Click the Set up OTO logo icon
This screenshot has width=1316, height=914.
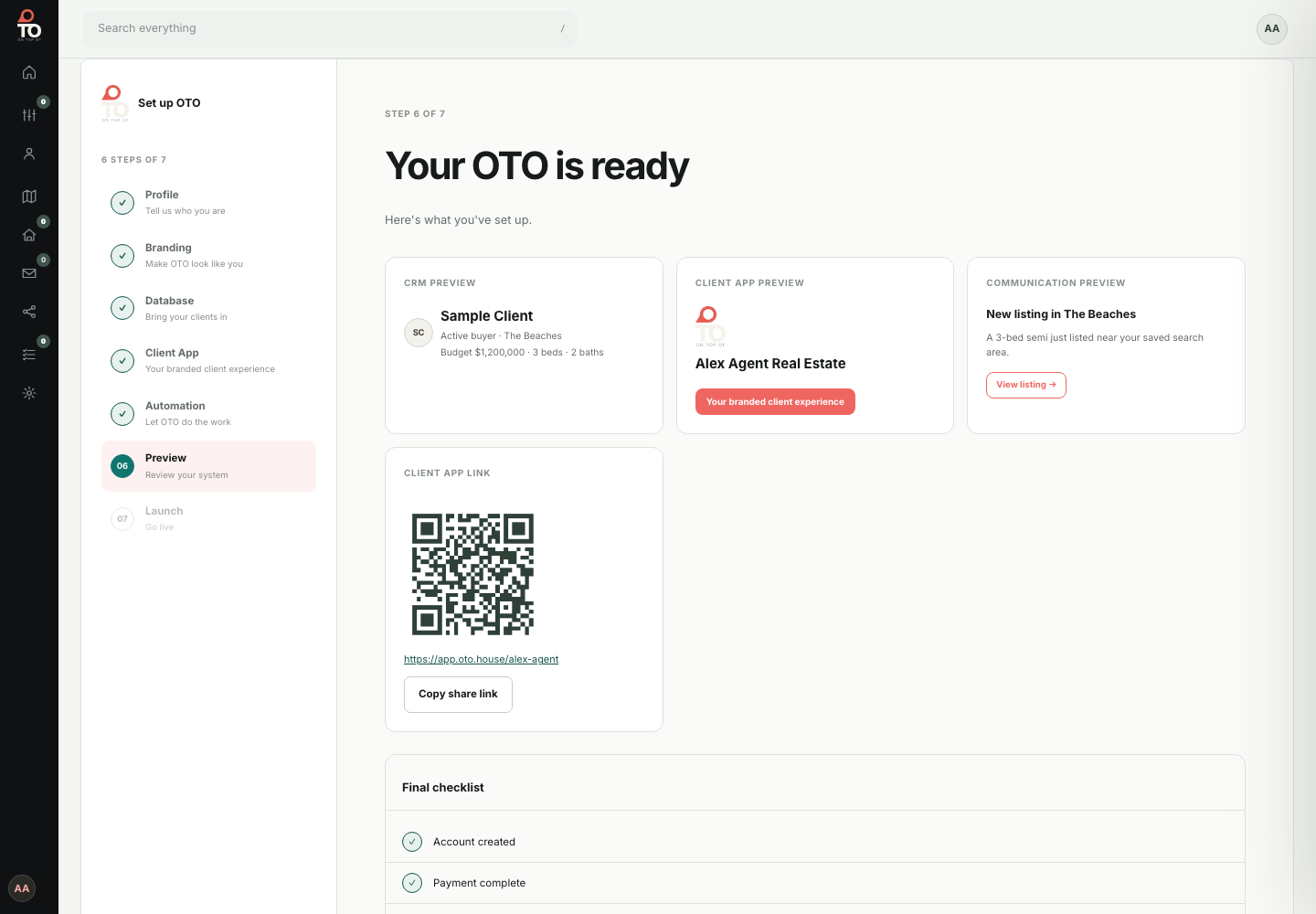click(x=115, y=103)
